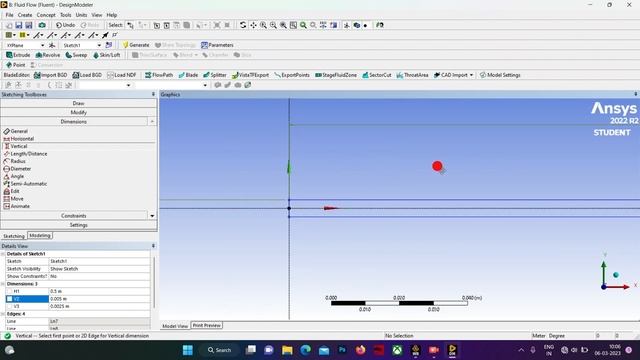This screenshot has width=640, height=360.
Task: Click the New Sketch icon
Action: coord(109,45)
